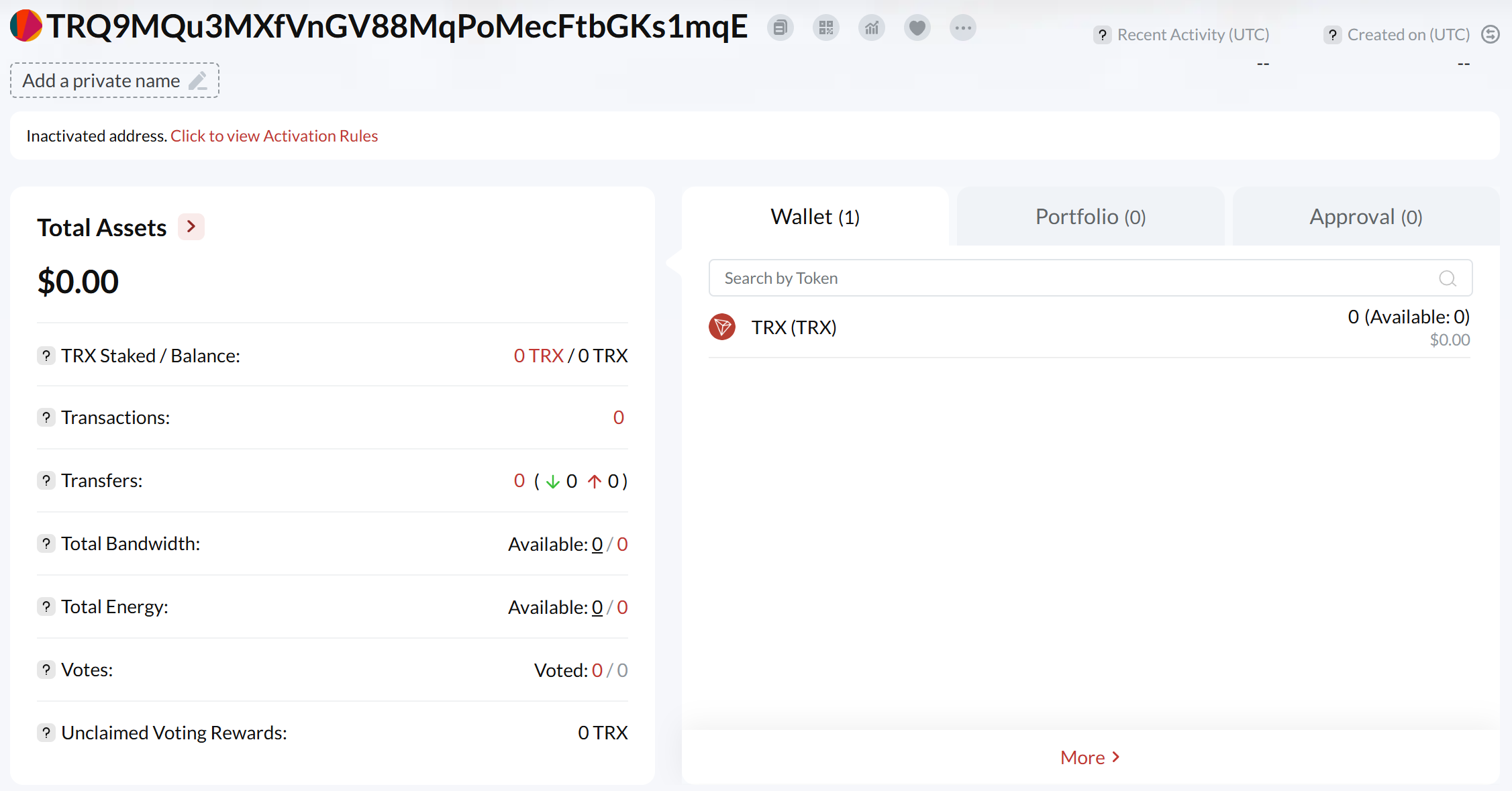This screenshot has height=791, width=1512.
Task: Open Click to view Activation Rules link
Action: [274, 136]
